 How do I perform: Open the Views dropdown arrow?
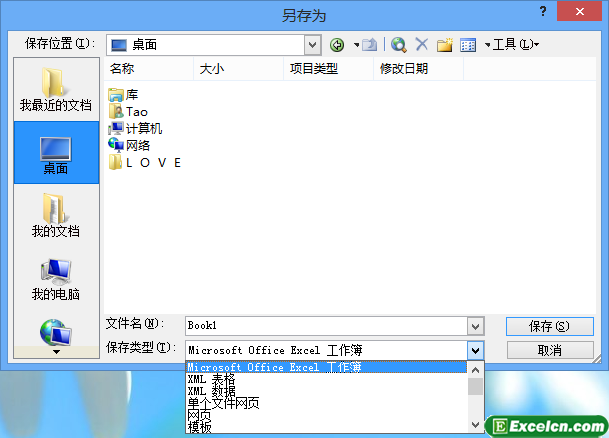coord(487,45)
